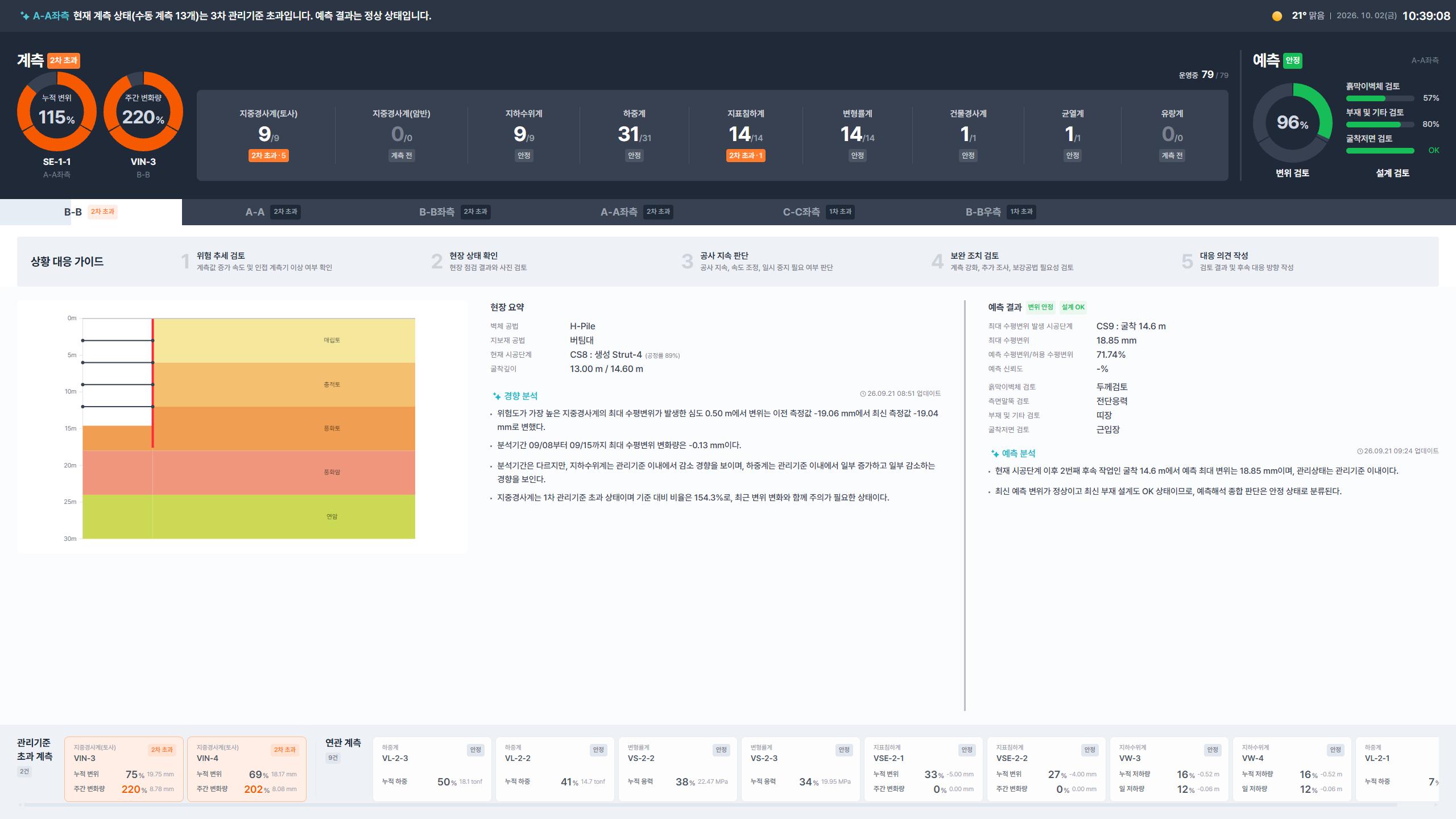Select guide step 2 현장 상태 확인

479,262
